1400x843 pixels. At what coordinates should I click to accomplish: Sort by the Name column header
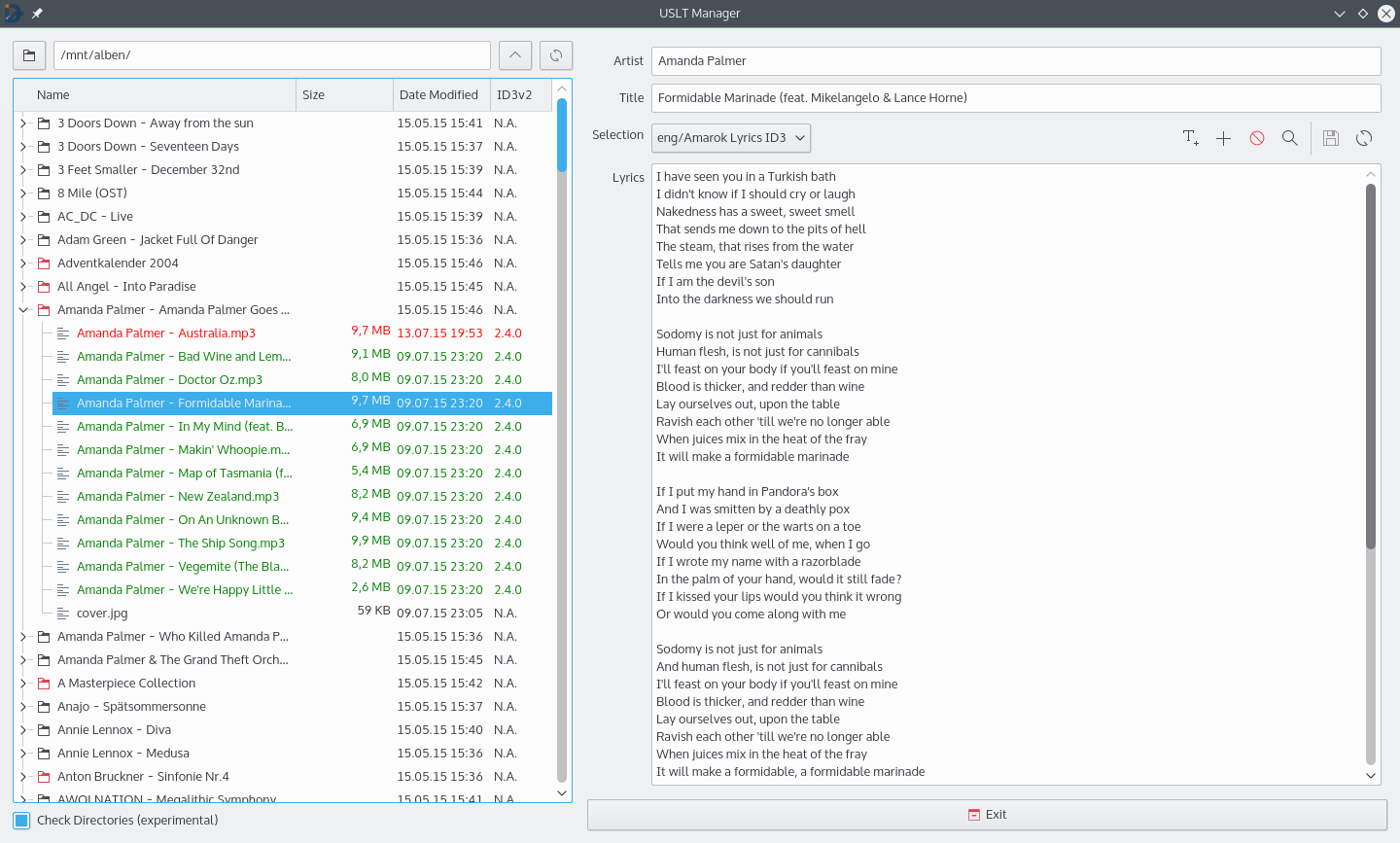point(156,95)
